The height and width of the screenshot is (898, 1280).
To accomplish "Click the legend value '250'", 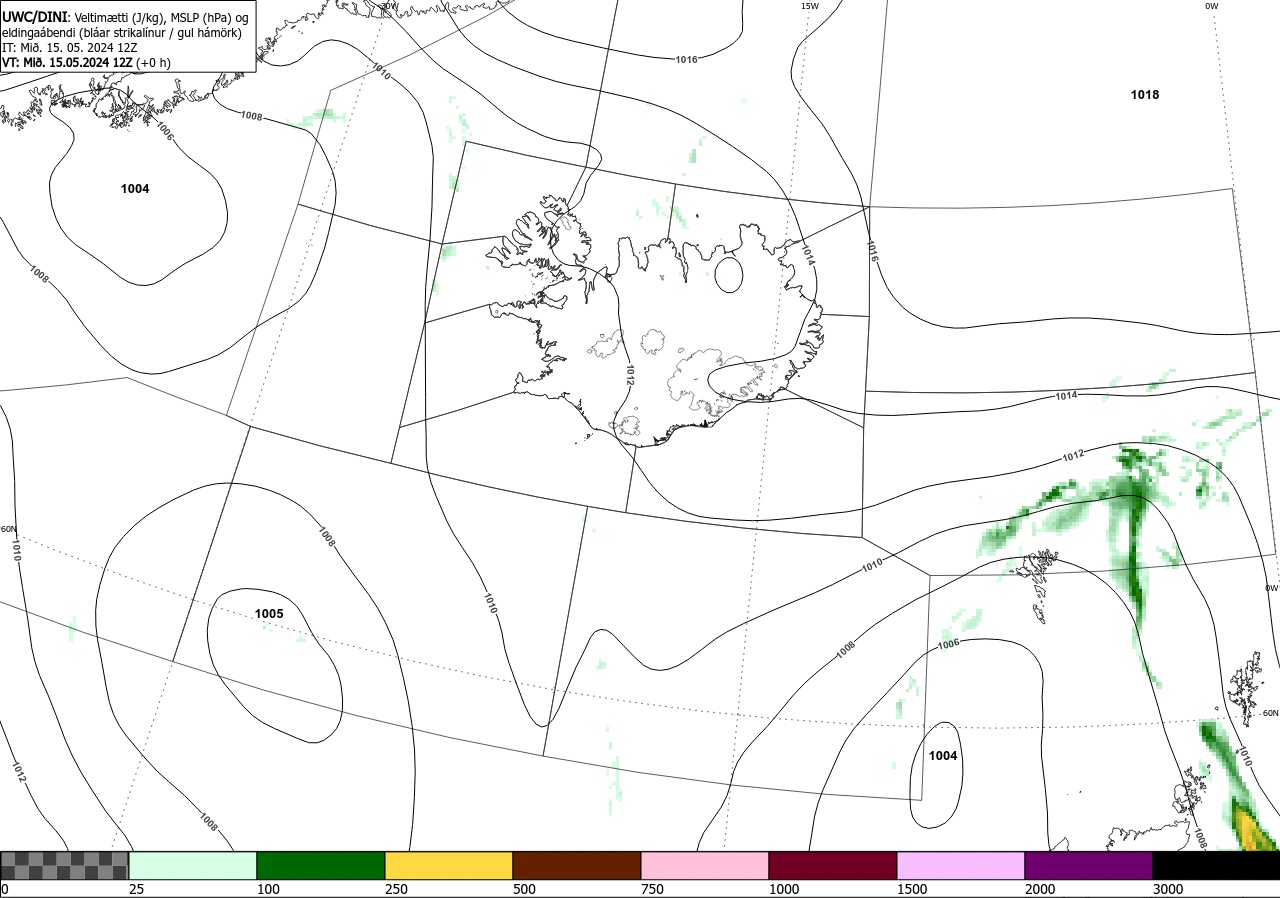I will pyautogui.click(x=395, y=889).
